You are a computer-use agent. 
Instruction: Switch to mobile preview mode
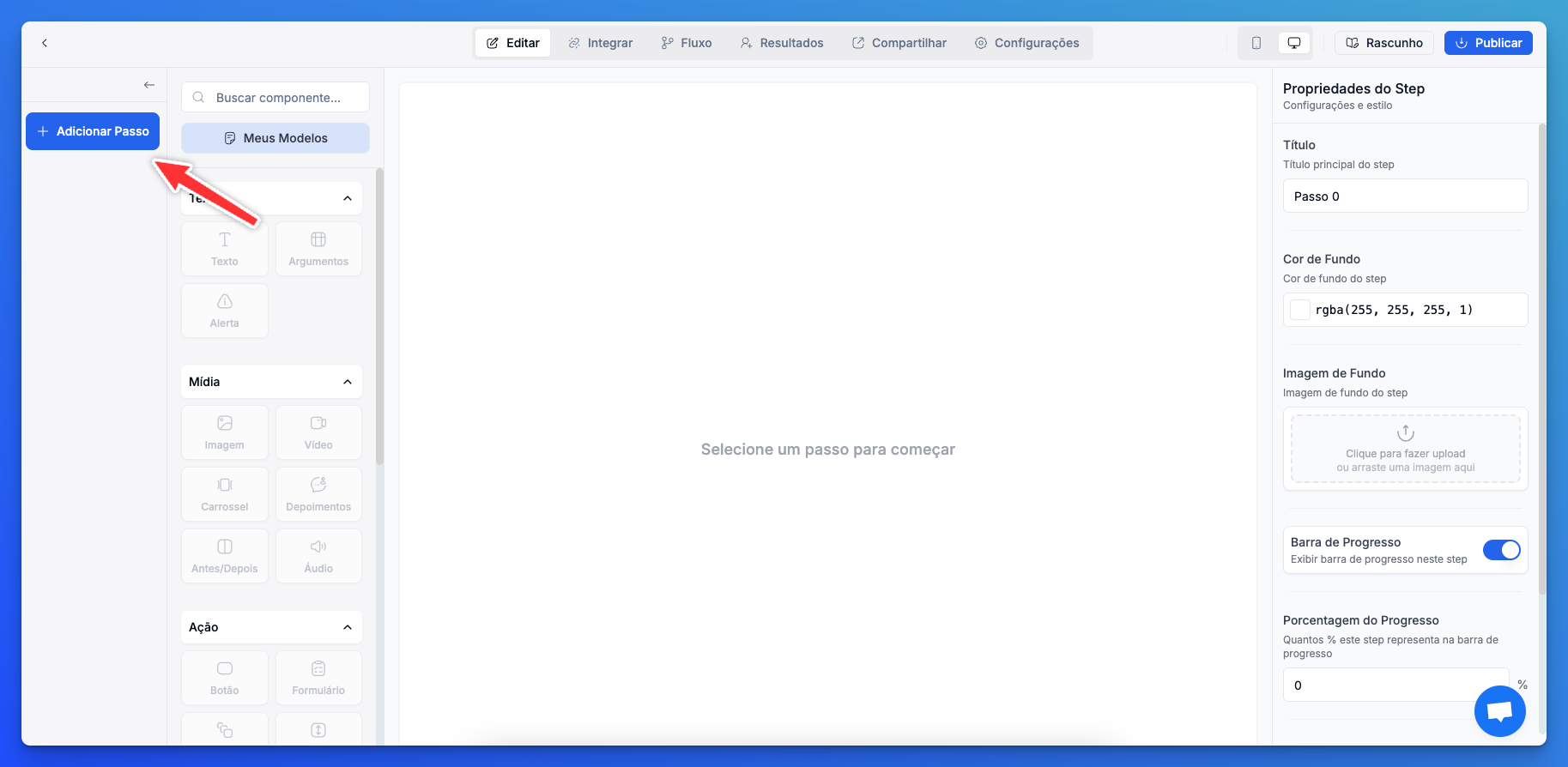click(1256, 43)
